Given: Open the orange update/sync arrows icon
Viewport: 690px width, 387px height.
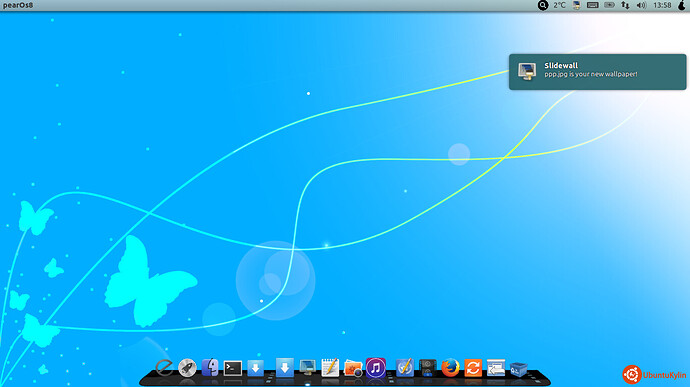Looking at the screenshot, I should click(473, 368).
